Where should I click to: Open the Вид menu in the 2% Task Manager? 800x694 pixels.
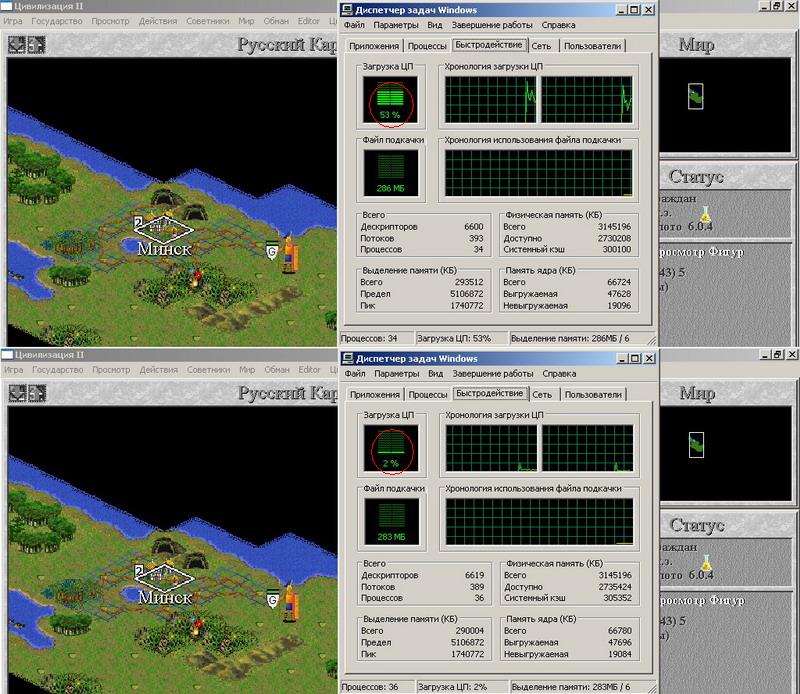pos(435,374)
